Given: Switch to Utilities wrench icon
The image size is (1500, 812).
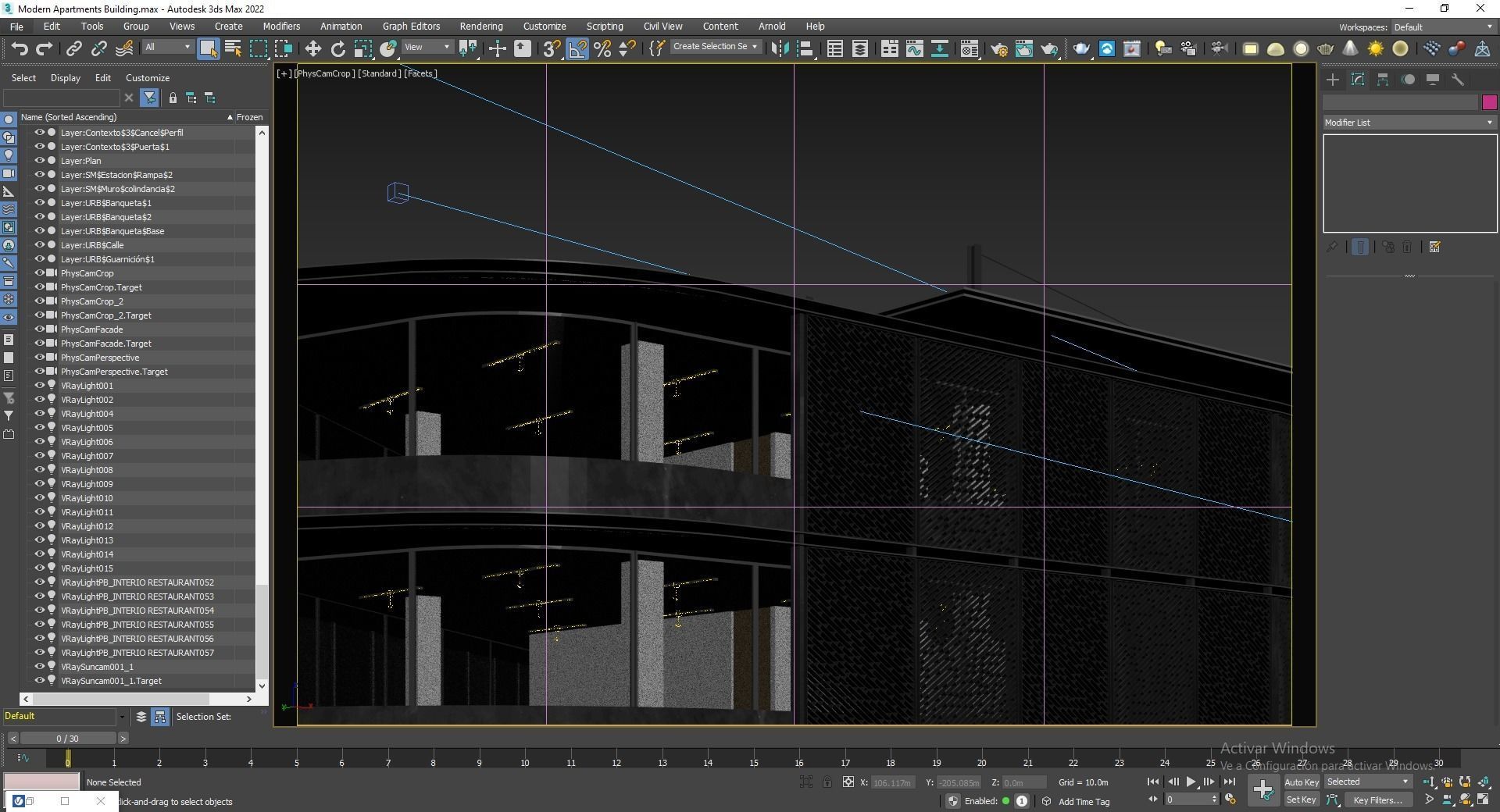Looking at the screenshot, I should (x=1458, y=80).
